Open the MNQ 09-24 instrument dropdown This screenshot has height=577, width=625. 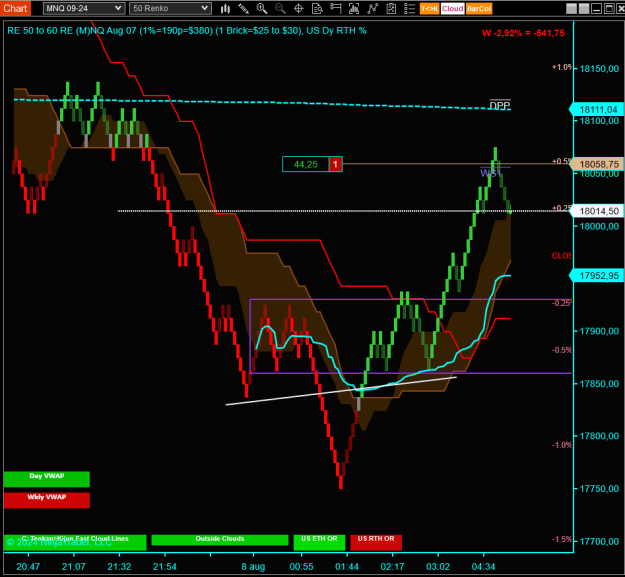(84, 8)
